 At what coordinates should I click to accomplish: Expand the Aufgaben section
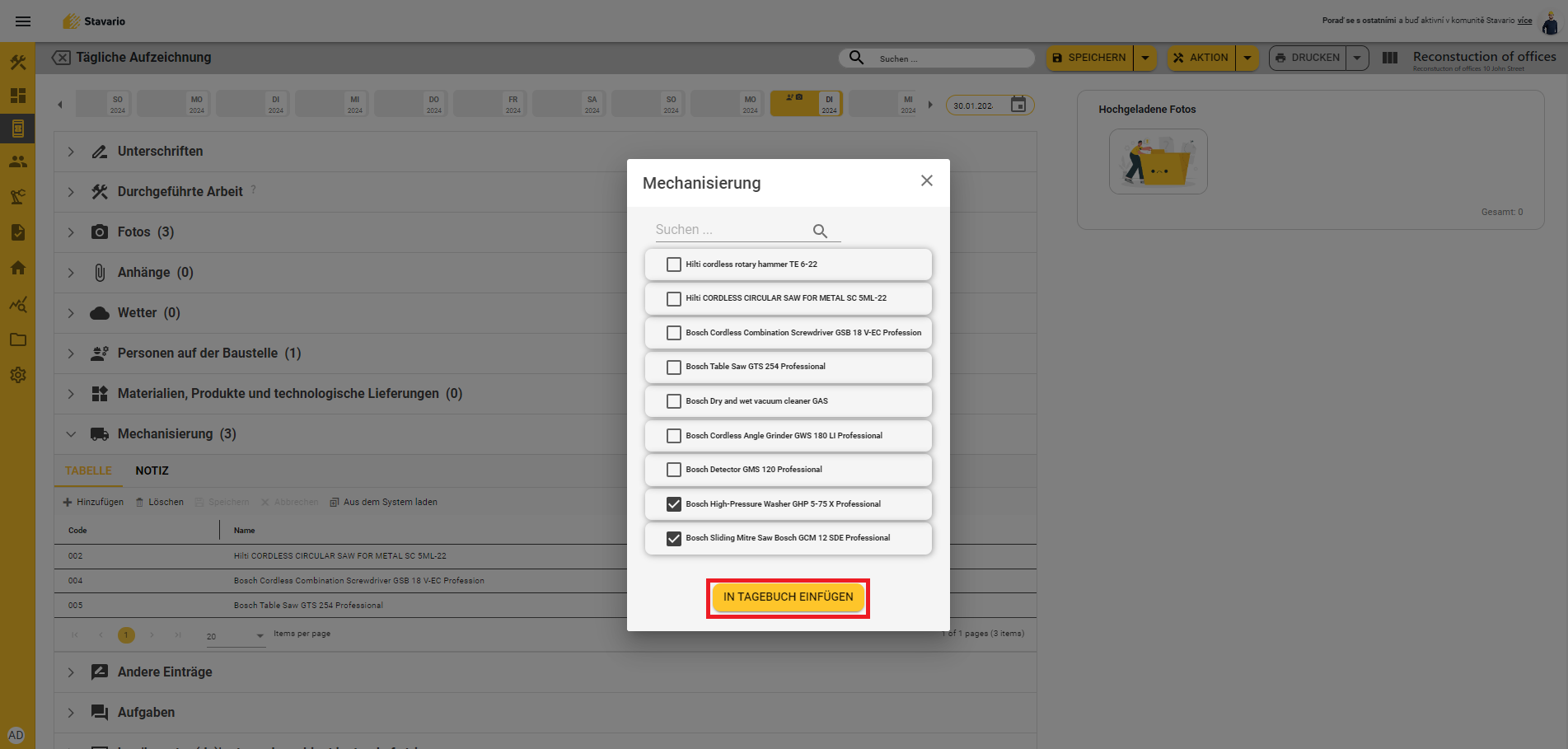[71, 713]
